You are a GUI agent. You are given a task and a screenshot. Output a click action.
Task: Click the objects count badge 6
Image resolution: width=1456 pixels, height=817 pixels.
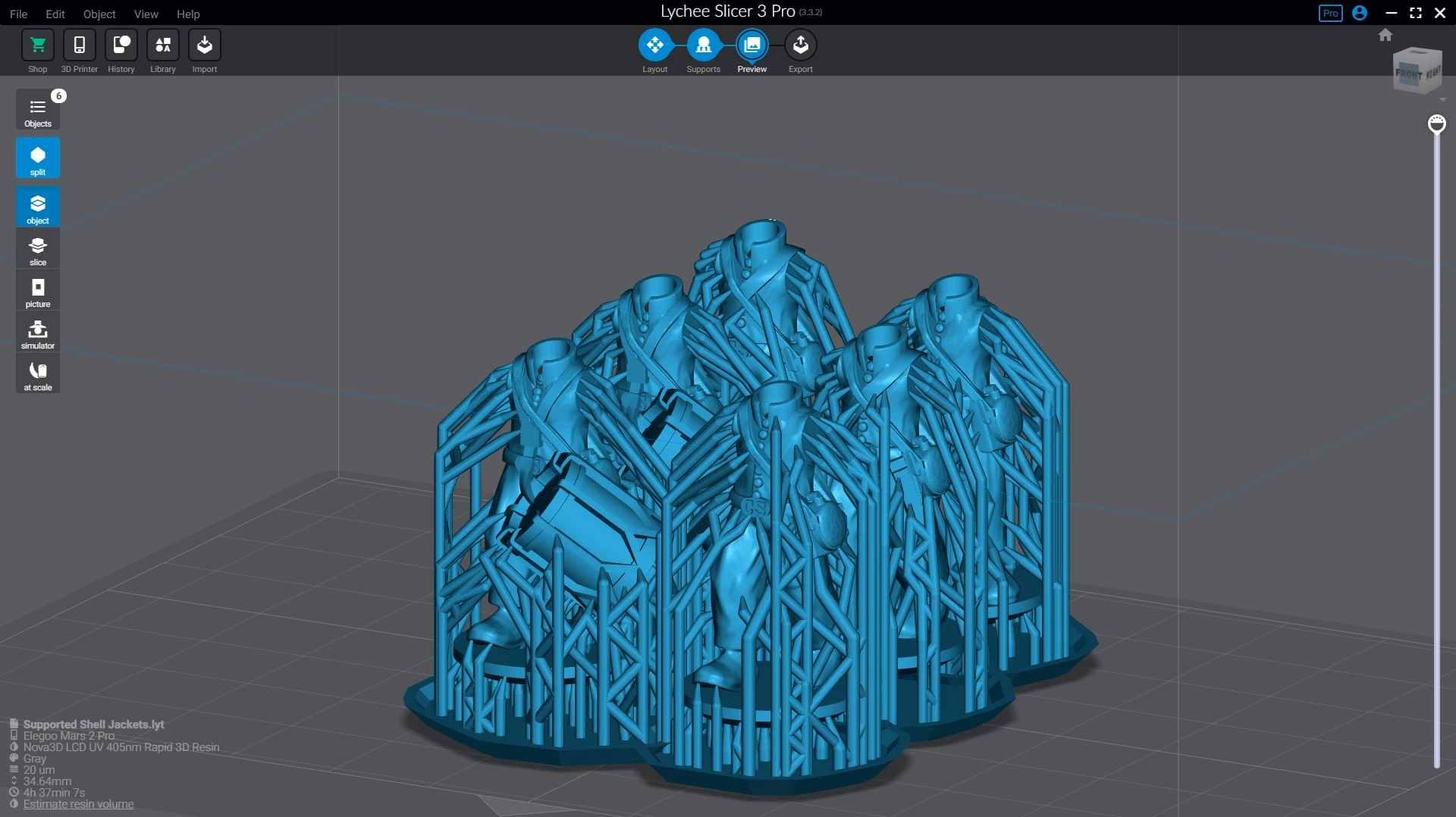point(58,95)
